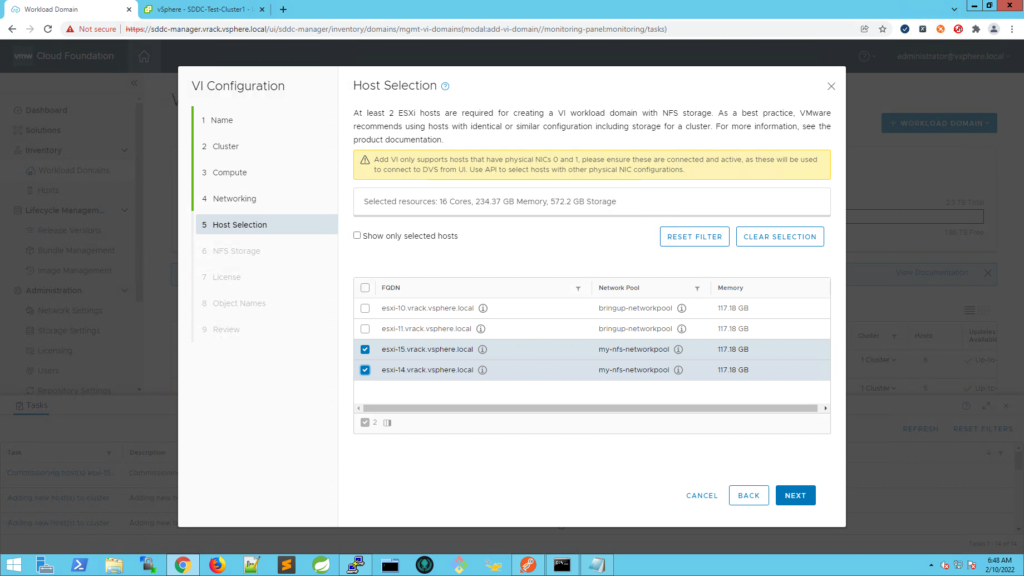Open administrator@vsphere.local user dropdown
Image resolution: width=1024 pixels, height=576 pixels.
[953, 56]
